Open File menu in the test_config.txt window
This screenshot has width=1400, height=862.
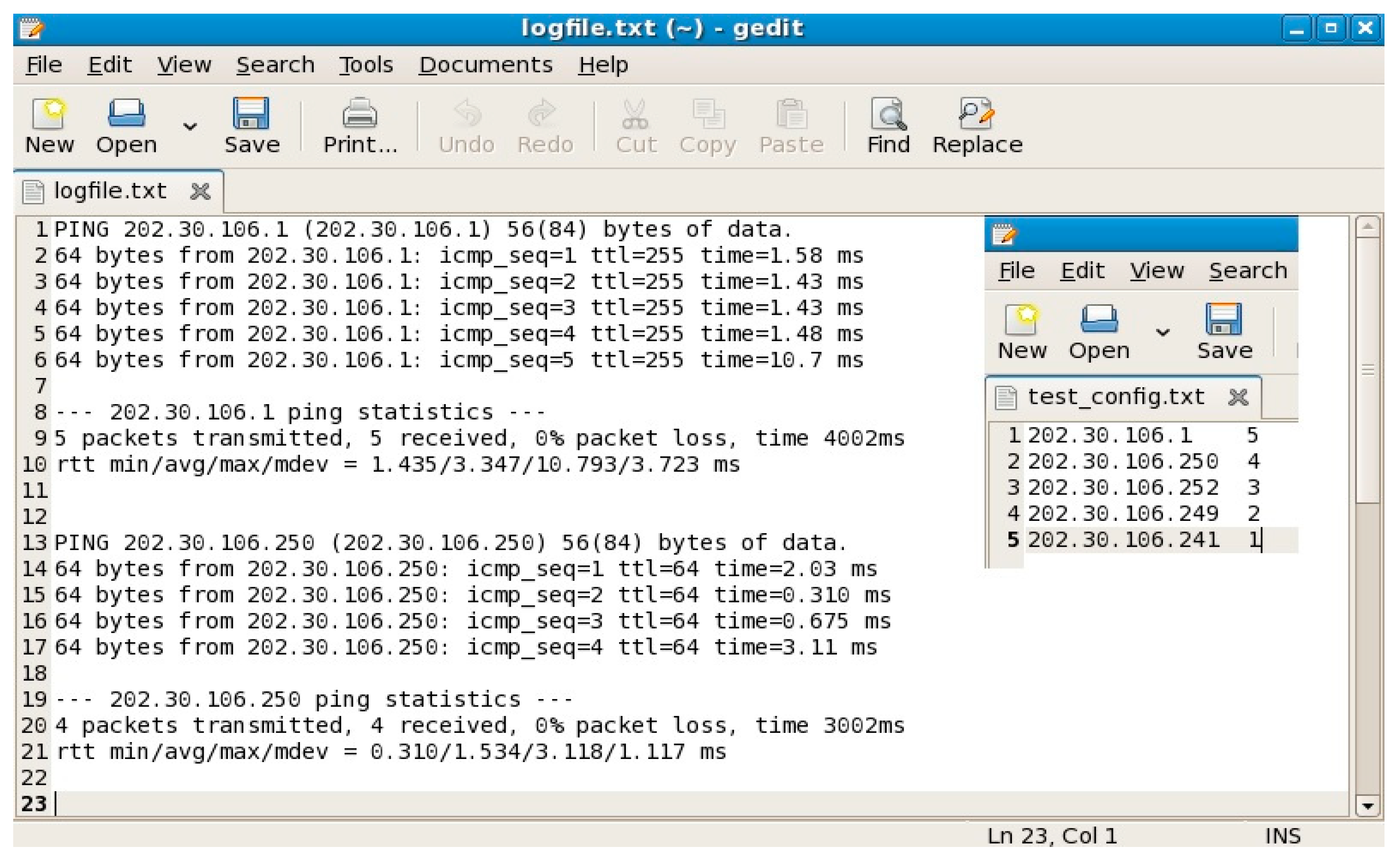coord(1017,271)
